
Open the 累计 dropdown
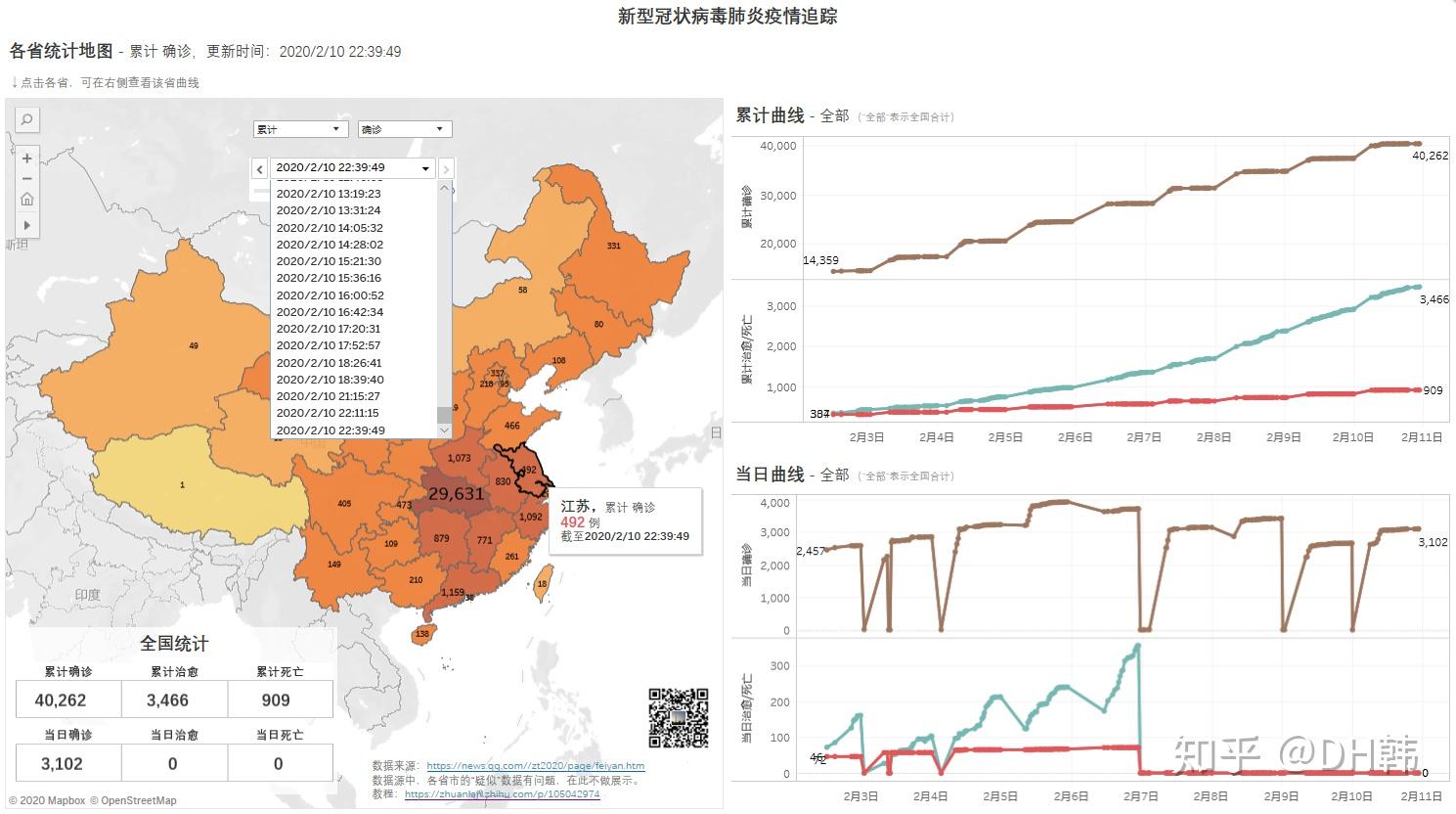300,129
